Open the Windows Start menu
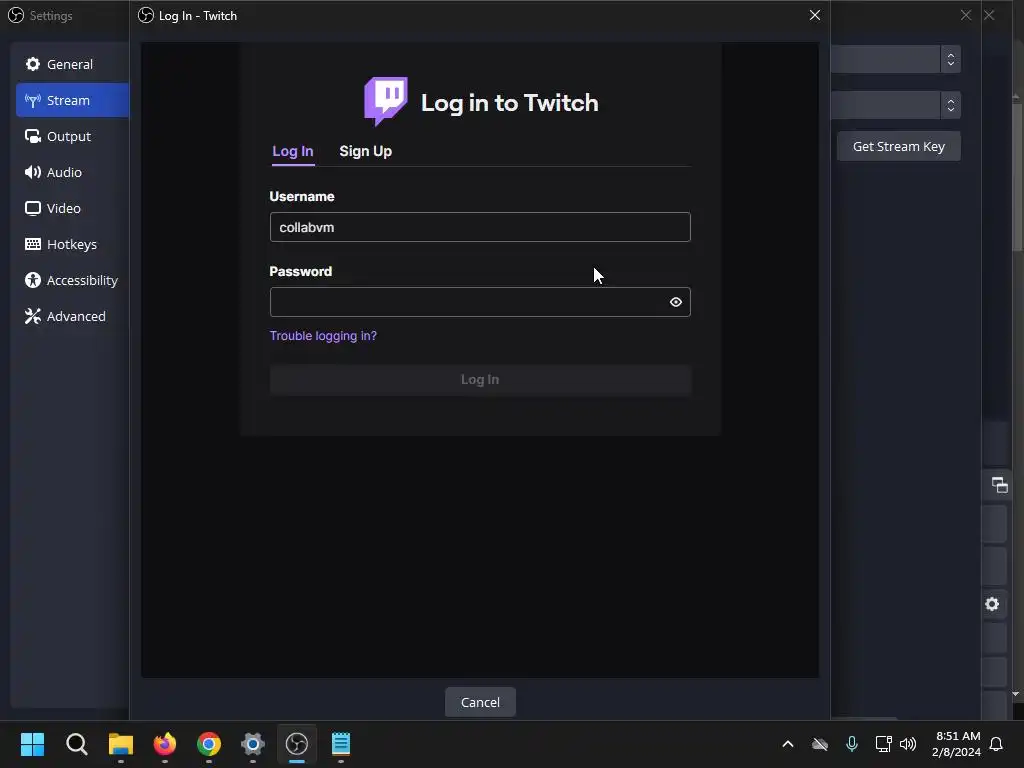Viewport: 1024px width, 768px height. [x=32, y=744]
